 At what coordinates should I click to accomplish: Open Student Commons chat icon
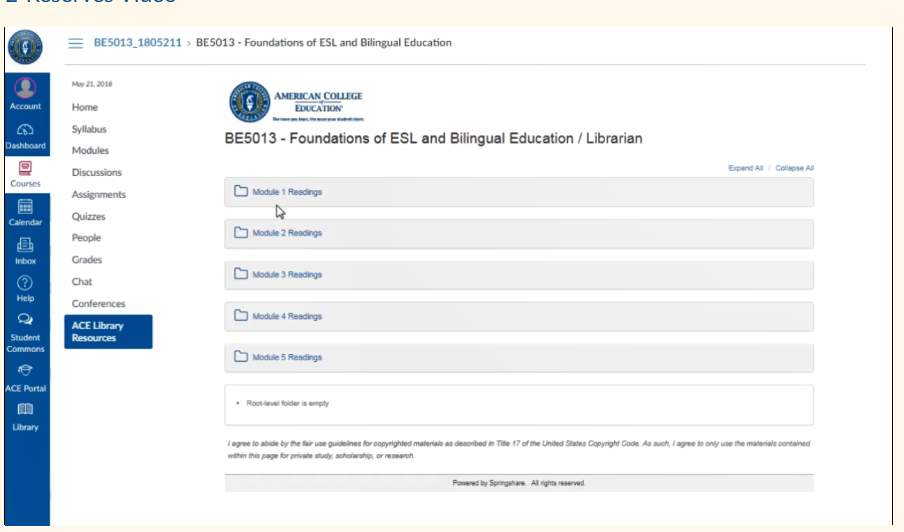click(x=25, y=319)
